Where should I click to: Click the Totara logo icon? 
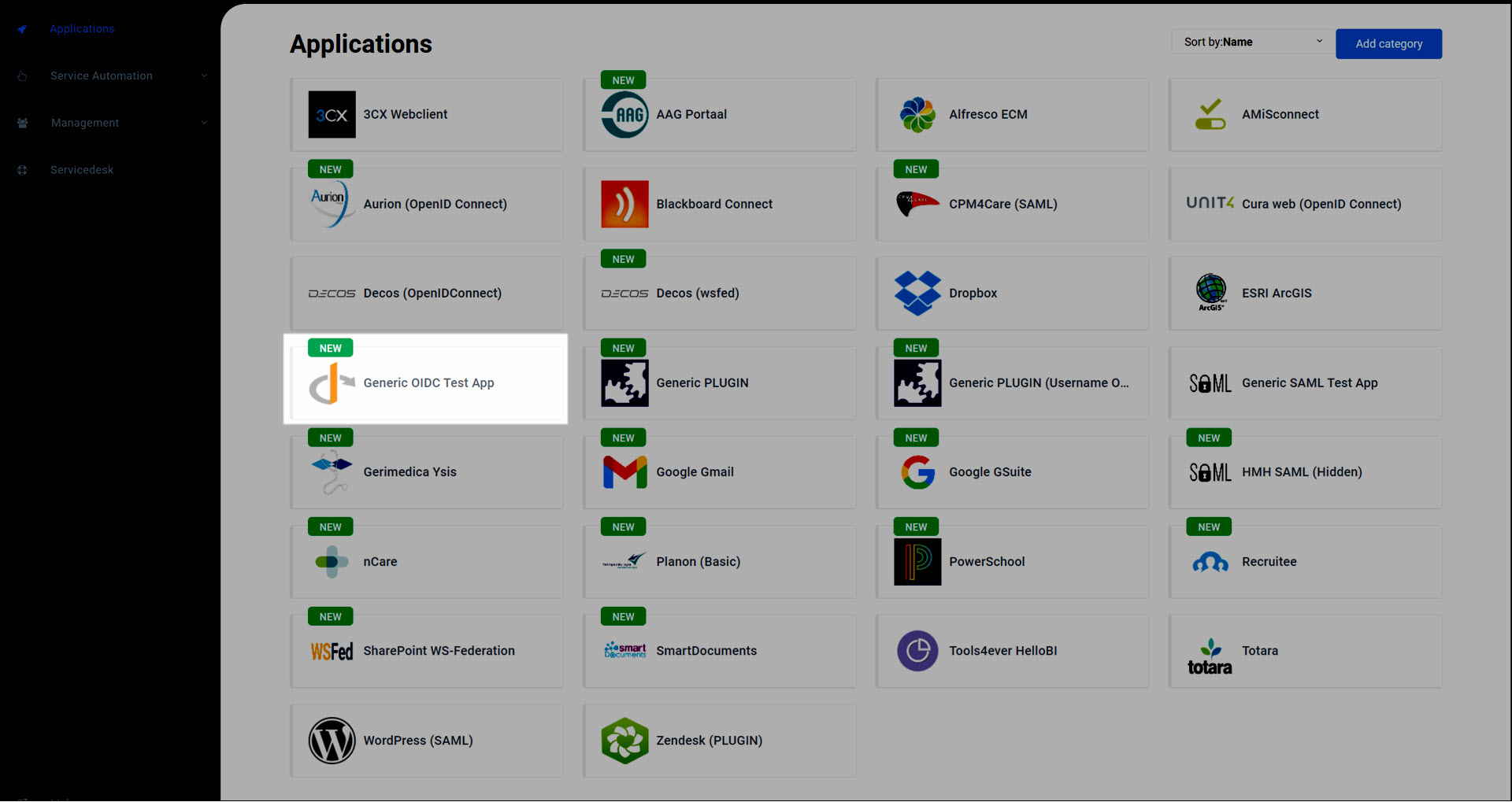pos(1210,657)
